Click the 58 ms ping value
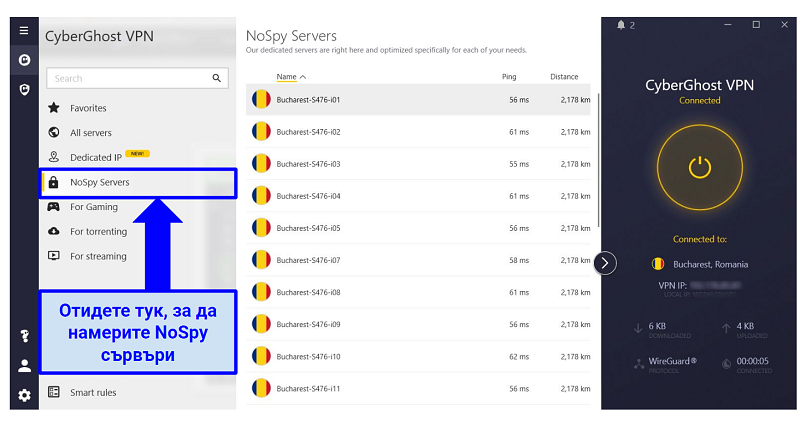The height and width of the screenshot is (431, 806). [519, 260]
